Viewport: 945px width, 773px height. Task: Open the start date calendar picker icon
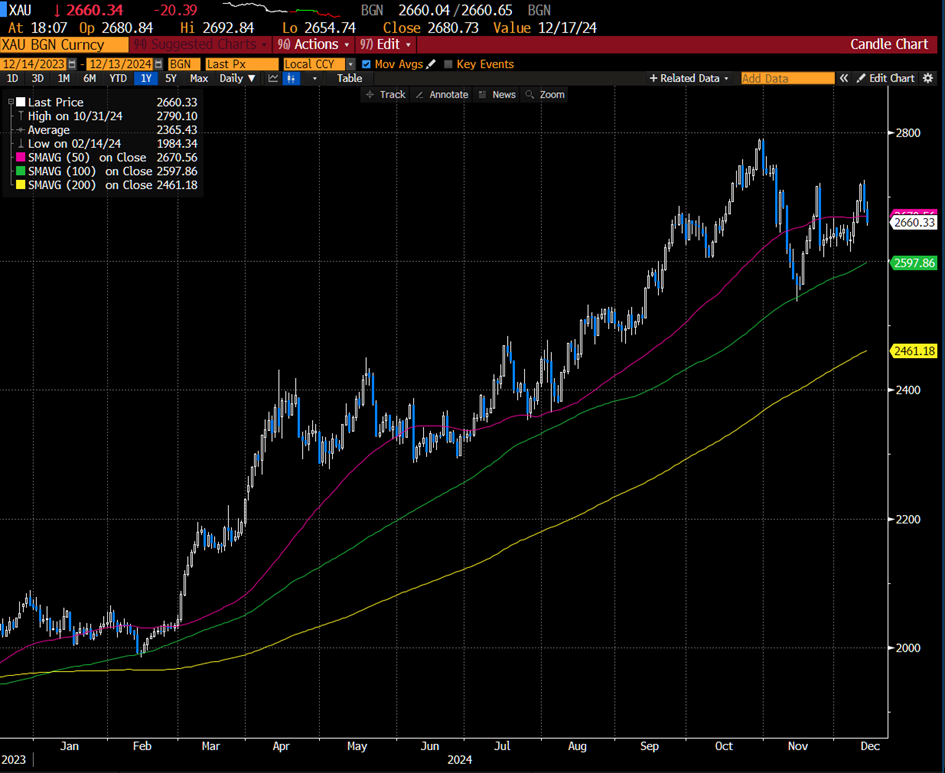(72, 64)
